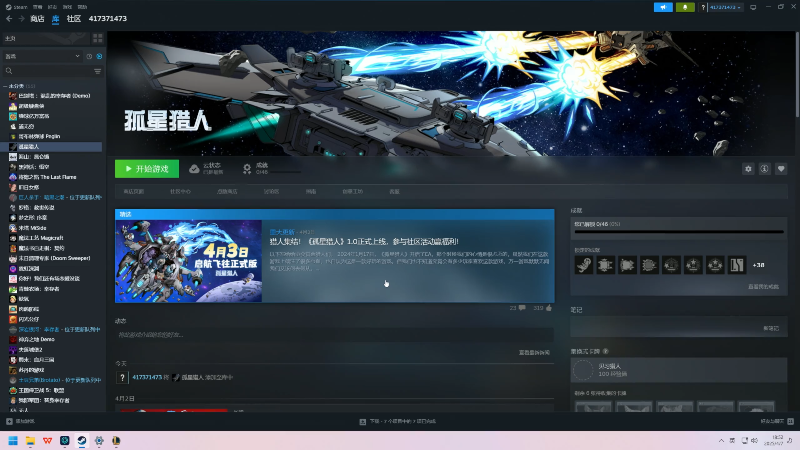800x450 pixels.
Task: Toggle the recent activity clock filter icon
Action: click(x=89, y=56)
